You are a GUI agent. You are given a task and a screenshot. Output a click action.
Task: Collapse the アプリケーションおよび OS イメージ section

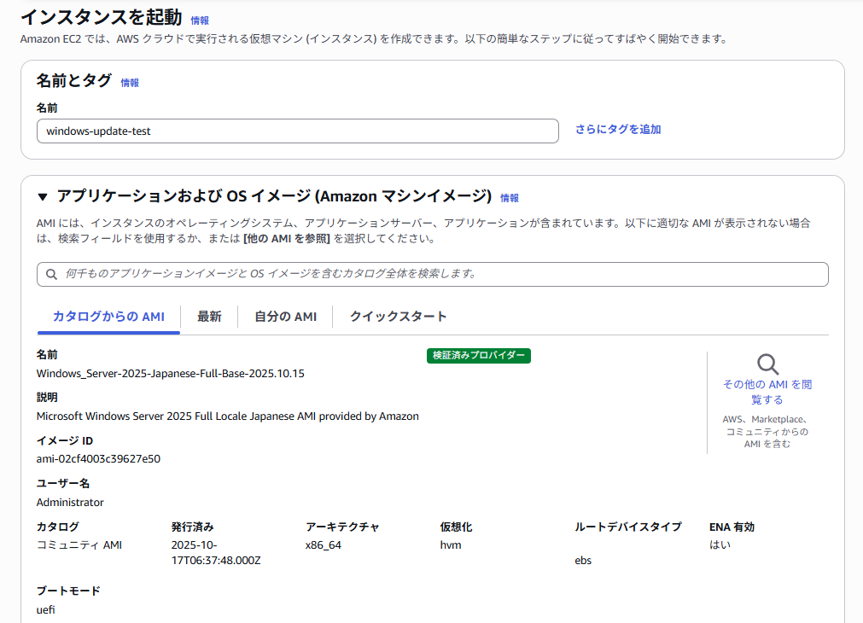(x=42, y=197)
